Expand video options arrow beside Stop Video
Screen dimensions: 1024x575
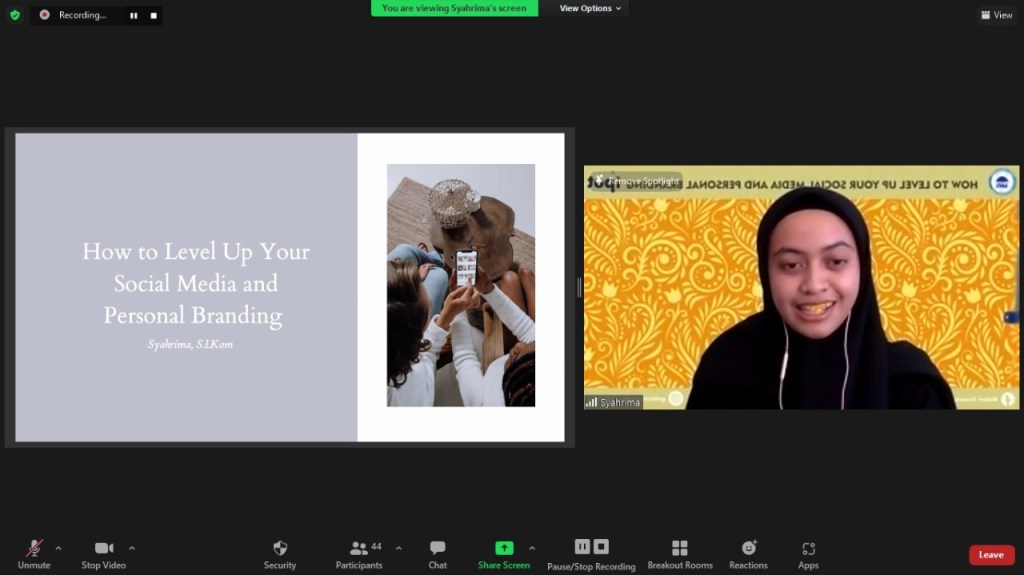click(x=132, y=548)
